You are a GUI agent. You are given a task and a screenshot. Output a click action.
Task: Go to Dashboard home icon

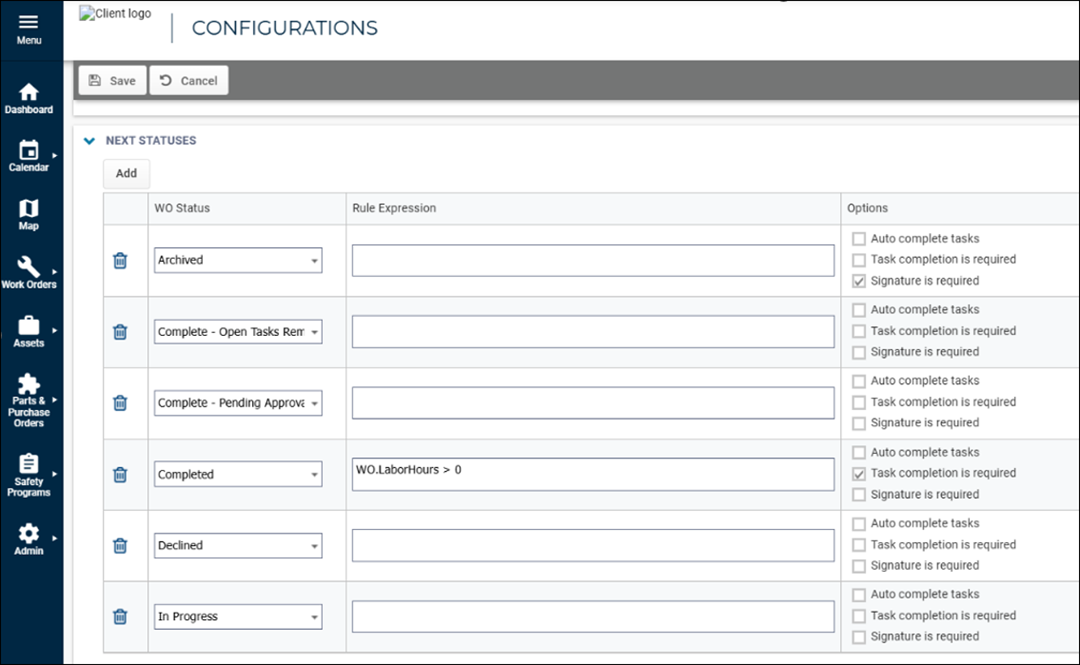29,92
